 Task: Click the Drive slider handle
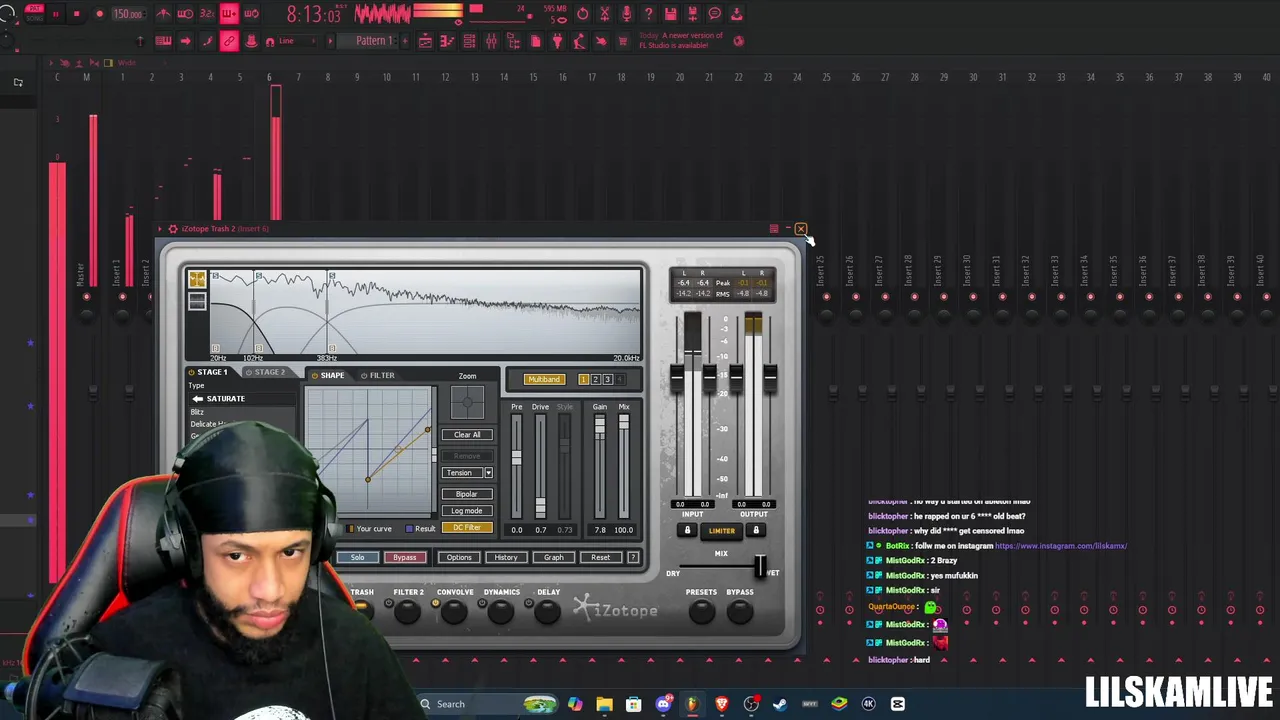click(x=541, y=506)
